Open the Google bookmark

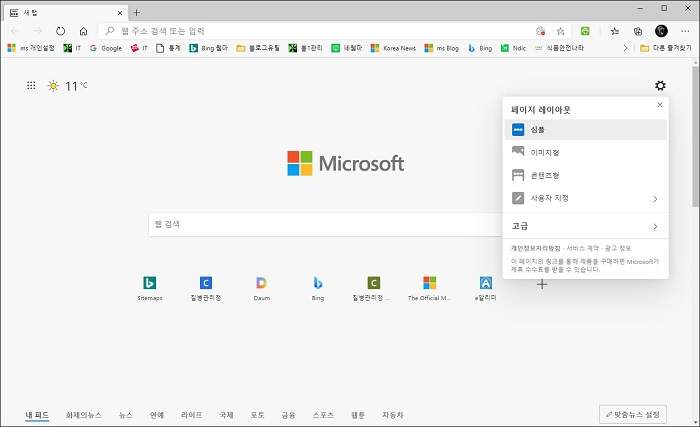(106, 48)
